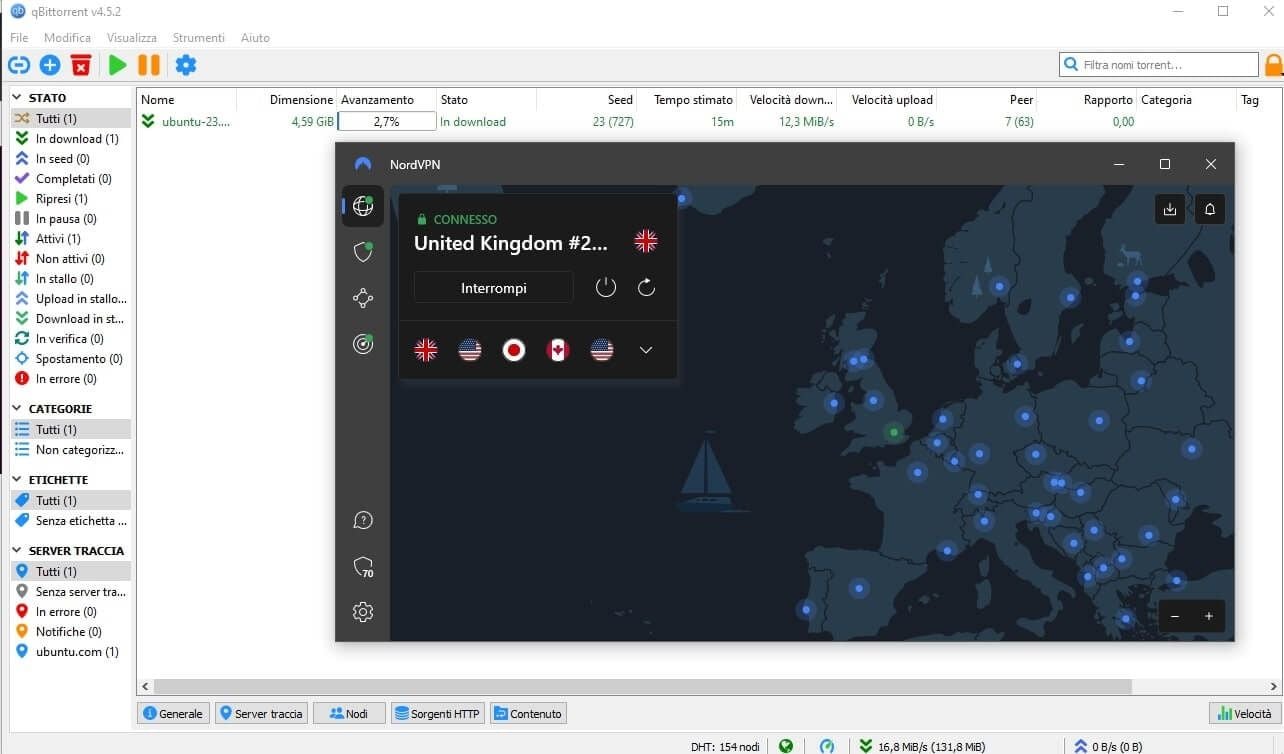This screenshot has height=754, width=1284.
Task: Click the DHT: 154 nodi status text
Action: (x=725, y=746)
